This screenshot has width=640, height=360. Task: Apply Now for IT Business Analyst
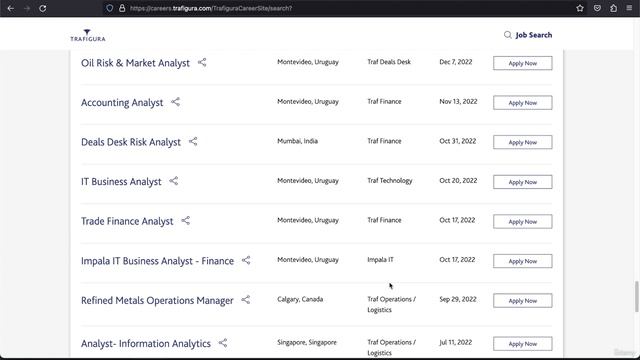coord(522,182)
